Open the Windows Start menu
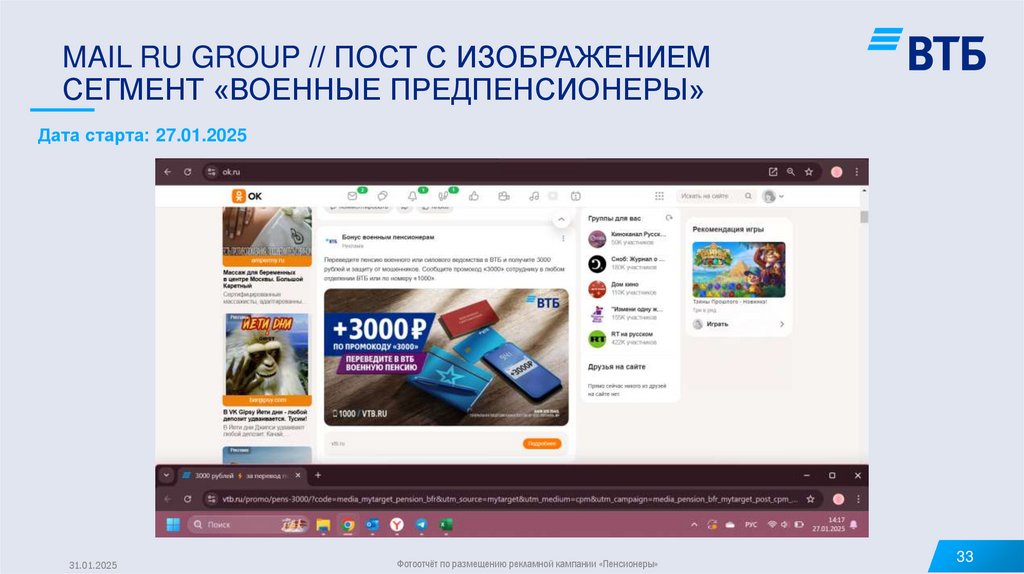Image resolution: width=1024 pixels, height=574 pixels. pos(173,524)
